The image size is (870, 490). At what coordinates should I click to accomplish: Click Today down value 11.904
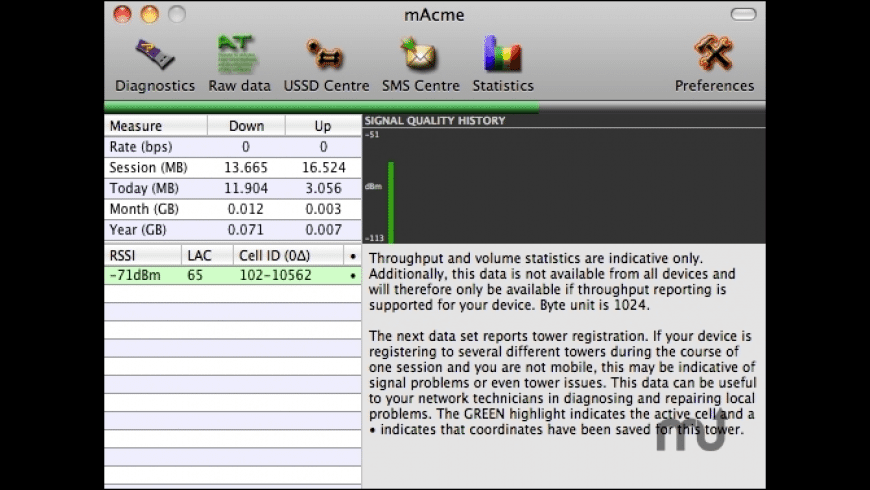click(246, 189)
